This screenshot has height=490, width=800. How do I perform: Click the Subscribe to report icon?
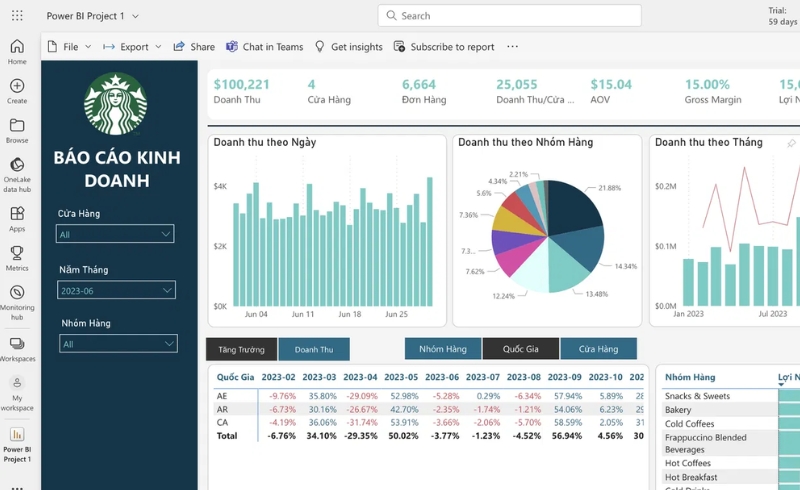[x=399, y=46]
